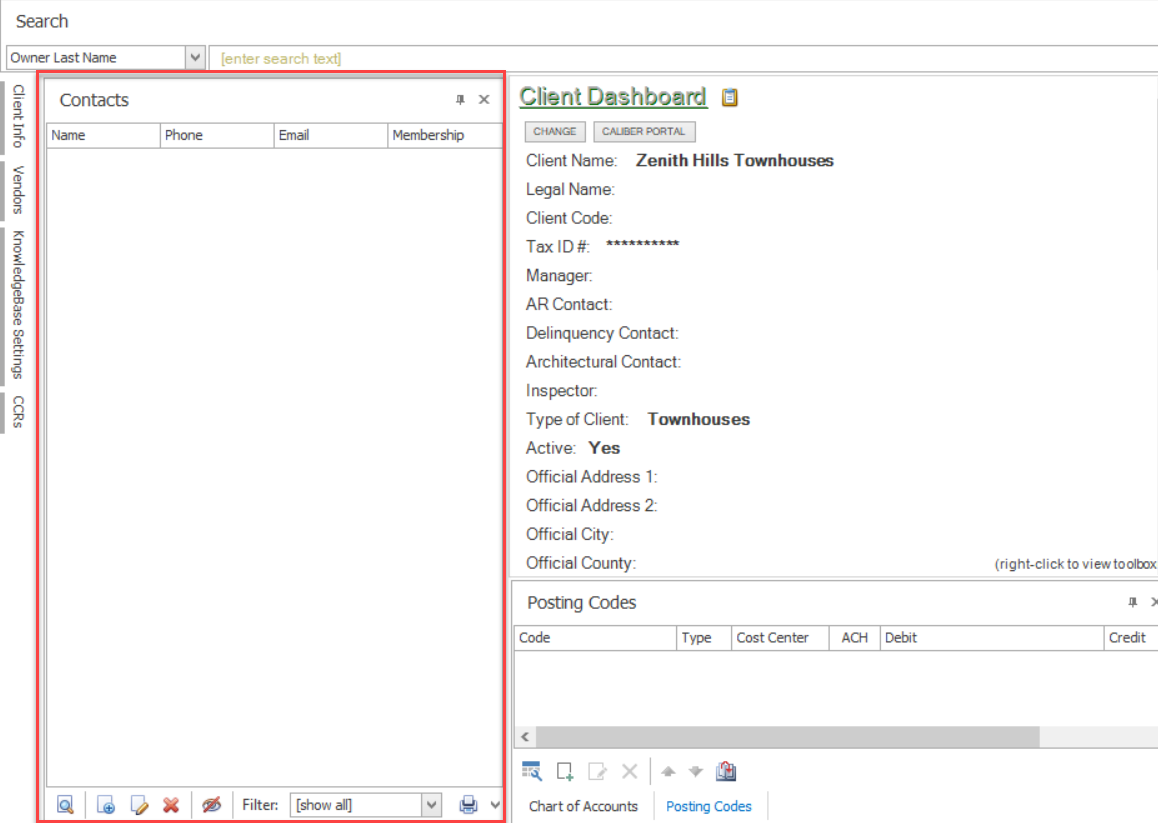The height and width of the screenshot is (823, 1158).
Task: Sort posting codes by Type column
Action: pyautogui.click(x=704, y=638)
